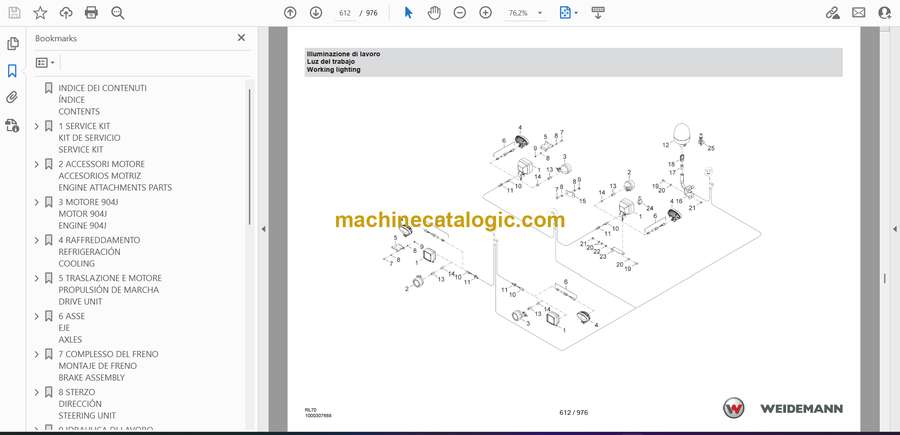The height and width of the screenshot is (435, 900).
Task: Open the security lock panel icon
Action: click(12, 125)
